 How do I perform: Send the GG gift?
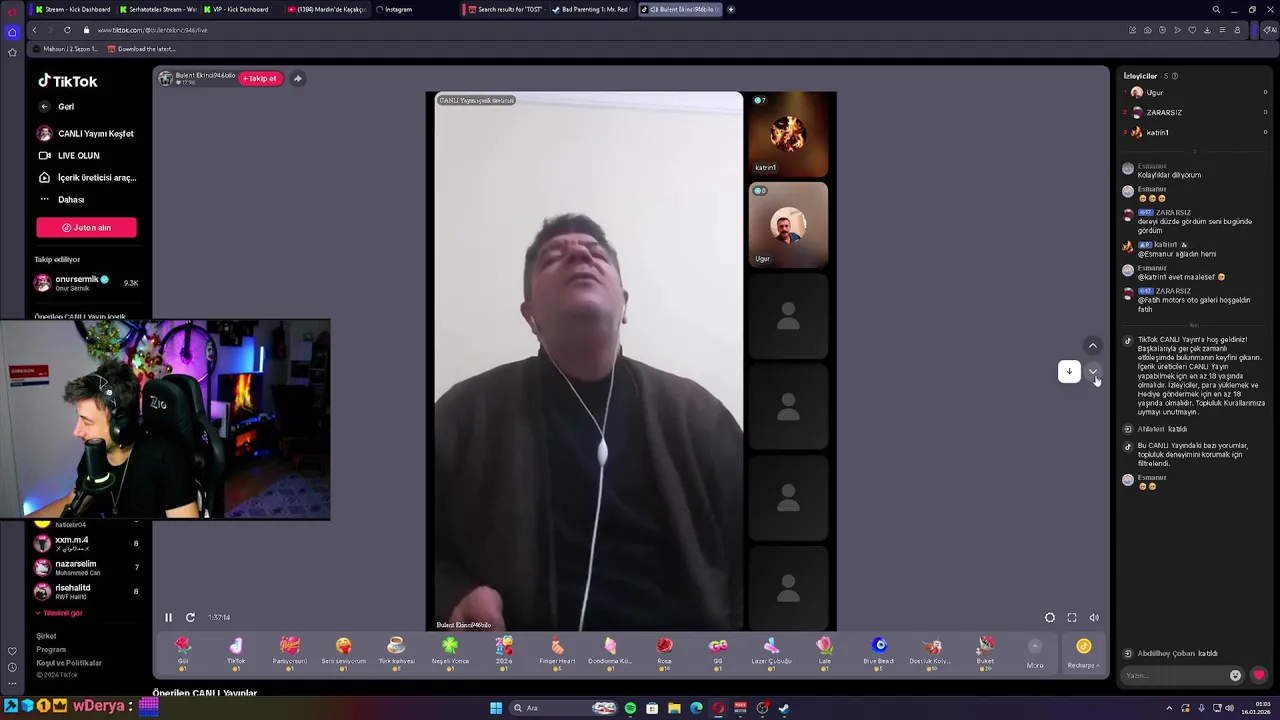tap(717, 652)
